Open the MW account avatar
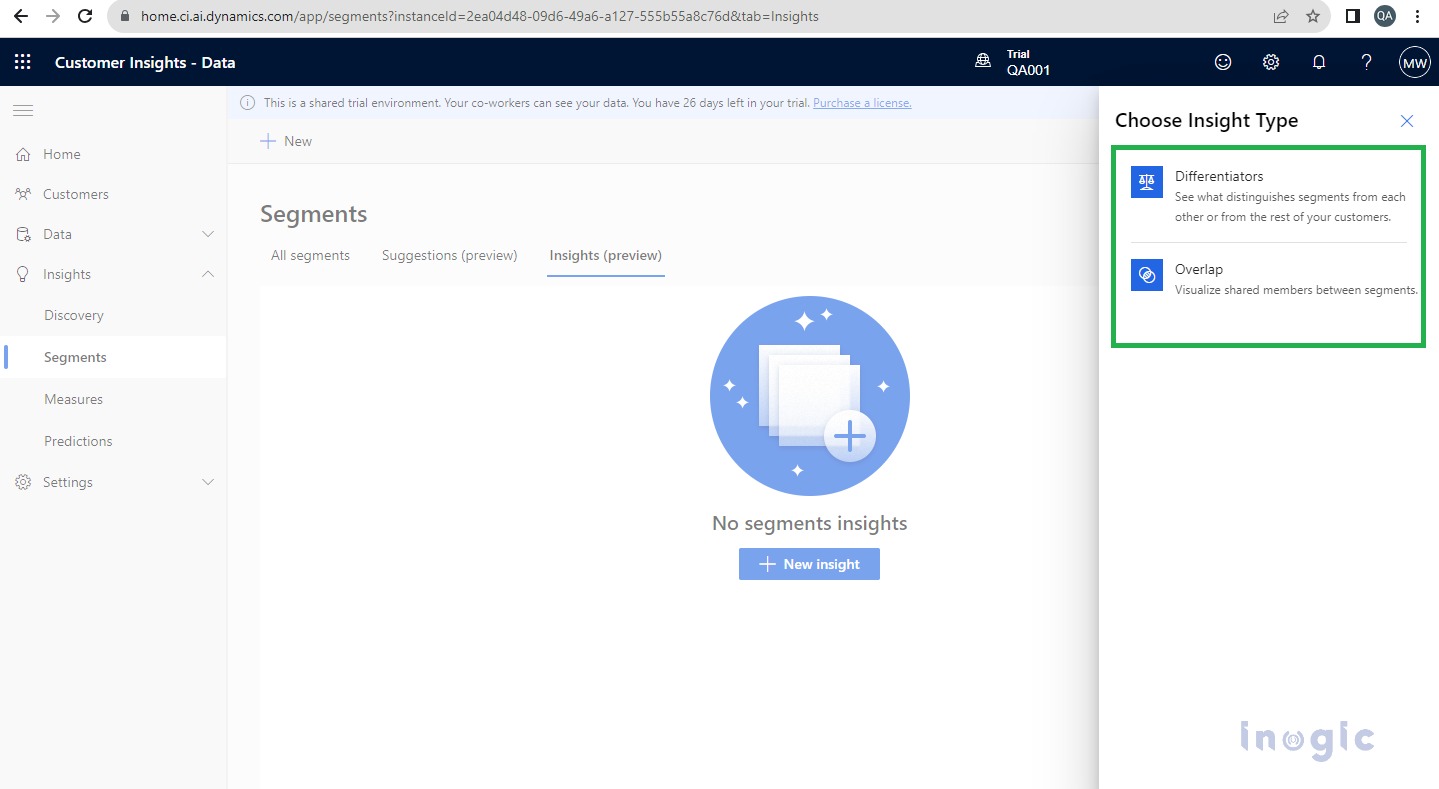This screenshot has width=1439, height=789. (x=1415, y=62)
